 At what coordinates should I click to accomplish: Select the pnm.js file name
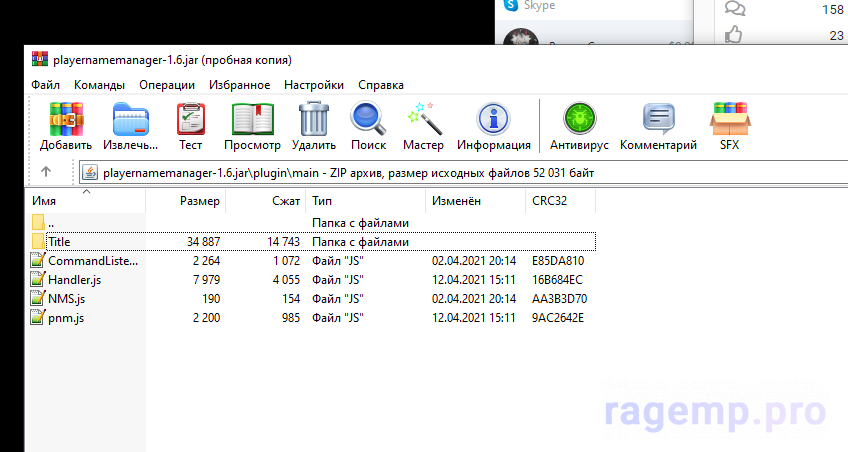(66, 318)
